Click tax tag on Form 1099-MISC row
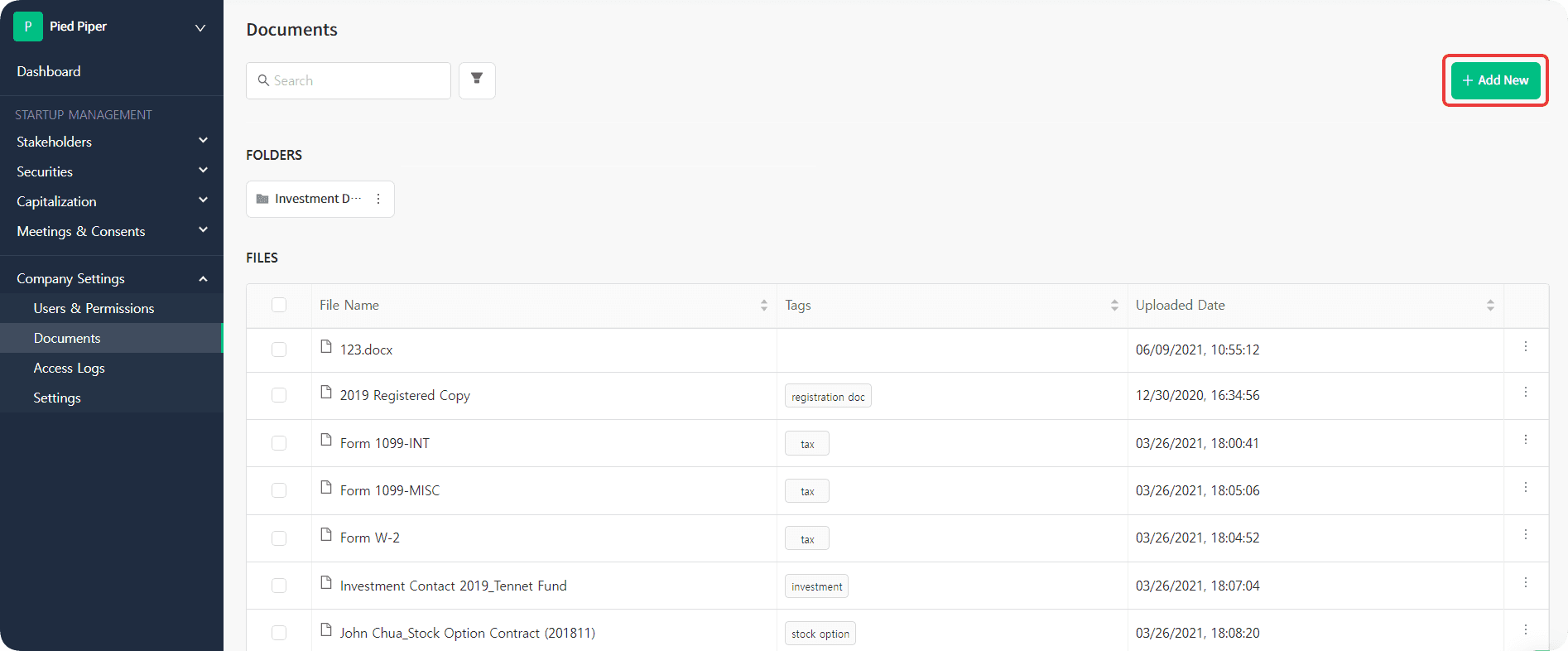This screenshot has width=1568, height=651. 807,491
